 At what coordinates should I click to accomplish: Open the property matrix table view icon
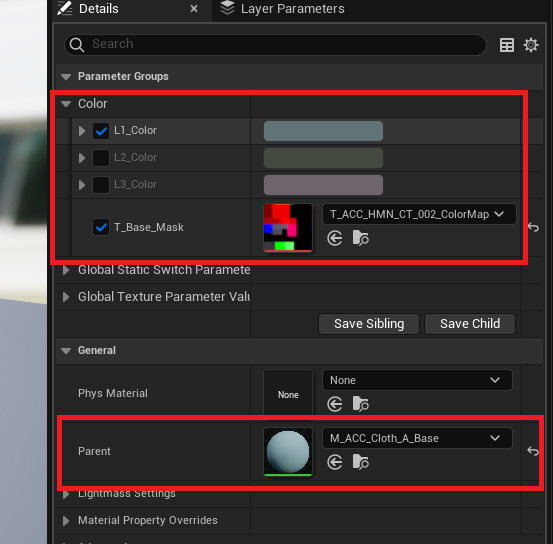(506, 45)
